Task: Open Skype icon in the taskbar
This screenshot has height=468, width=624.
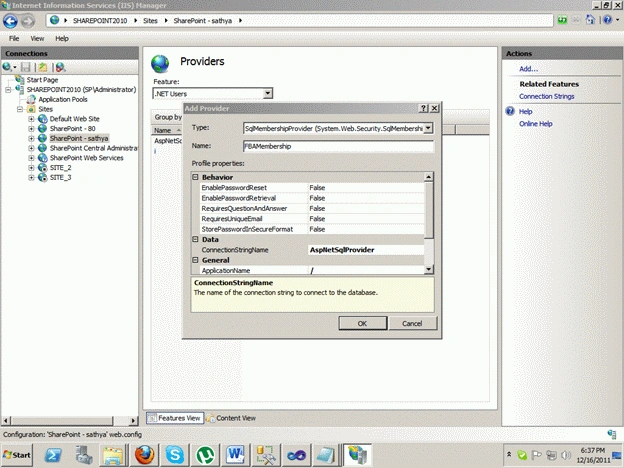Action: (x=174, y=454)
